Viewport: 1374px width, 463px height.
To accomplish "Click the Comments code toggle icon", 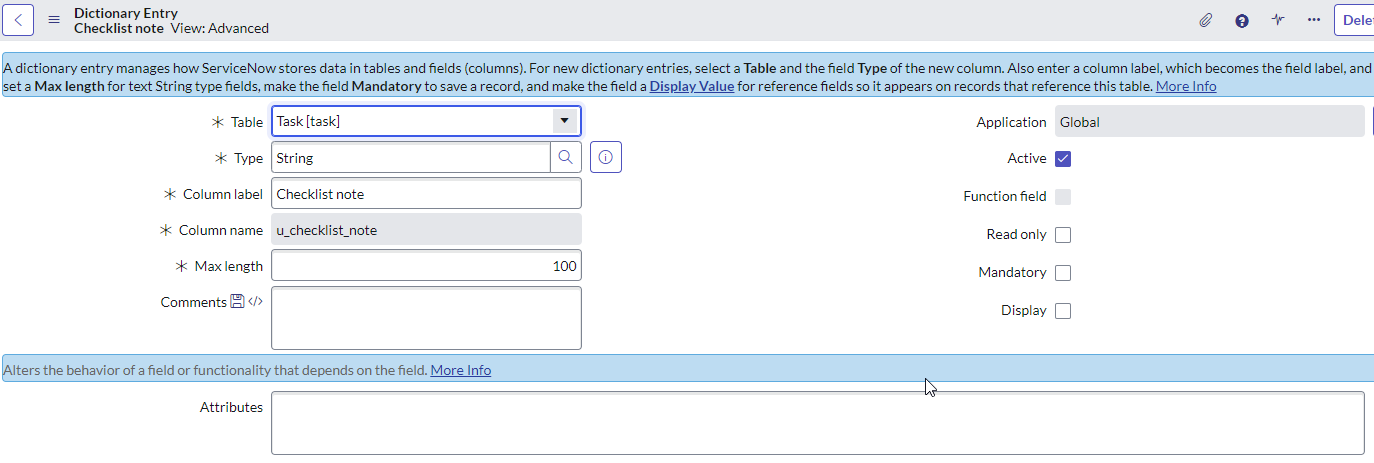I will point(255,302).
